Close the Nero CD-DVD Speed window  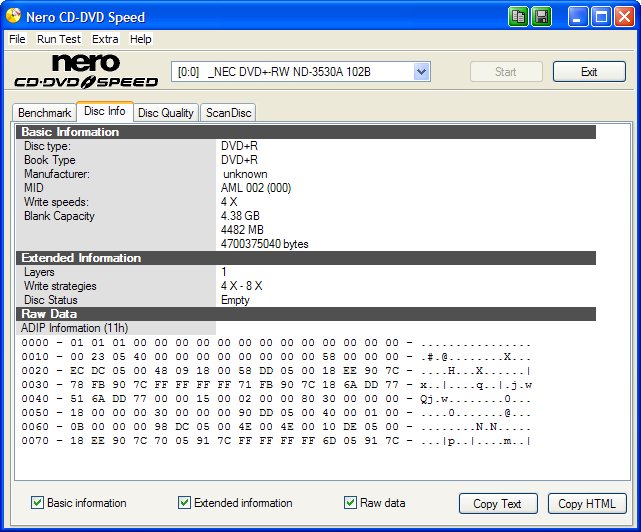point(625,16)
